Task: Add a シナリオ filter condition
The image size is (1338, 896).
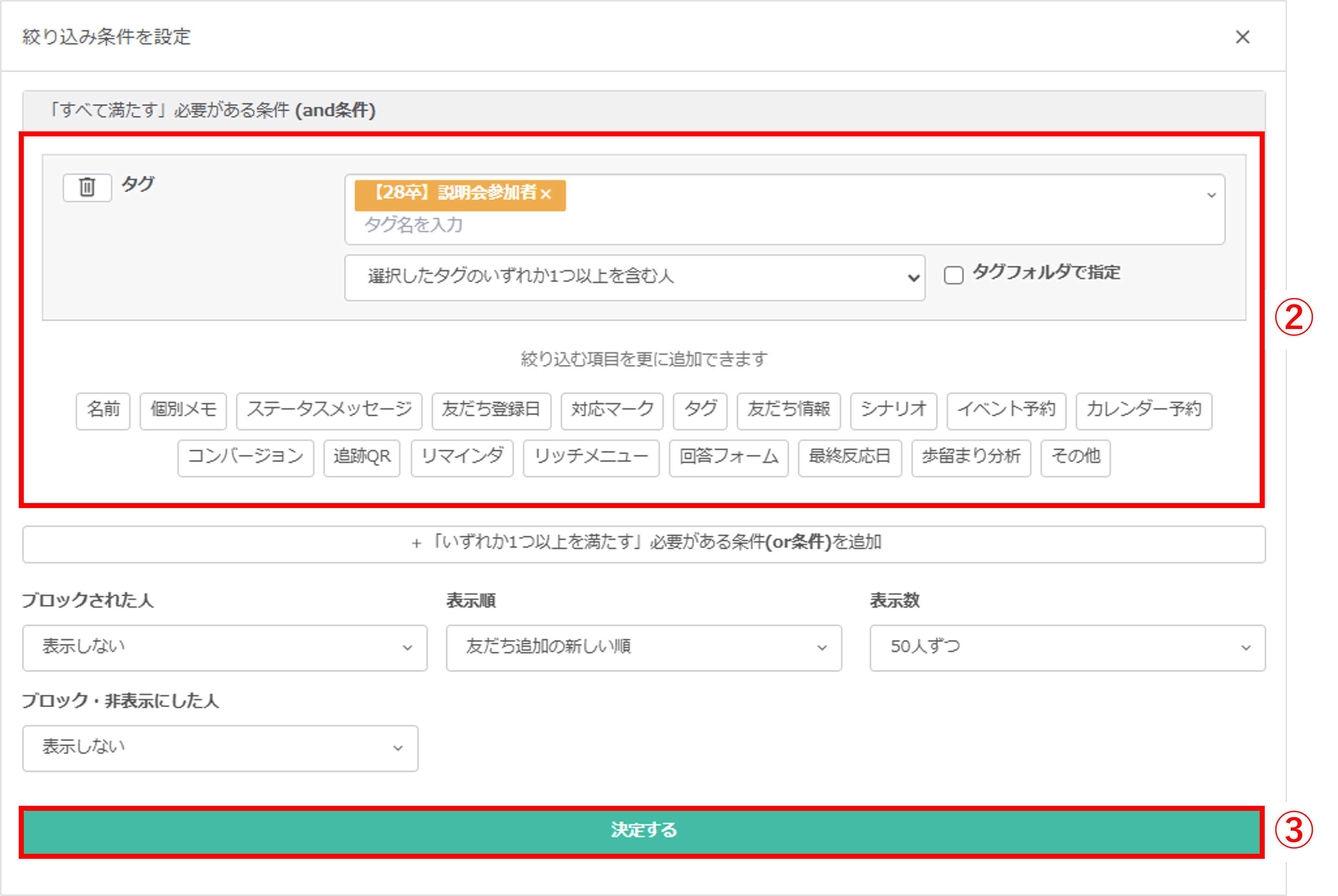Action: 893,410
